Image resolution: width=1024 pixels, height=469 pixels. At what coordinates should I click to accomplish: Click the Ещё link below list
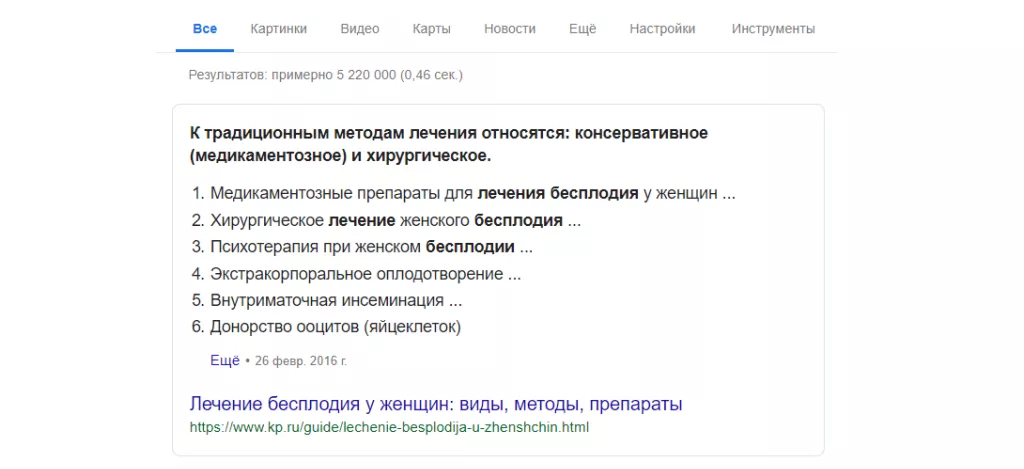click(x=225, y=361)
